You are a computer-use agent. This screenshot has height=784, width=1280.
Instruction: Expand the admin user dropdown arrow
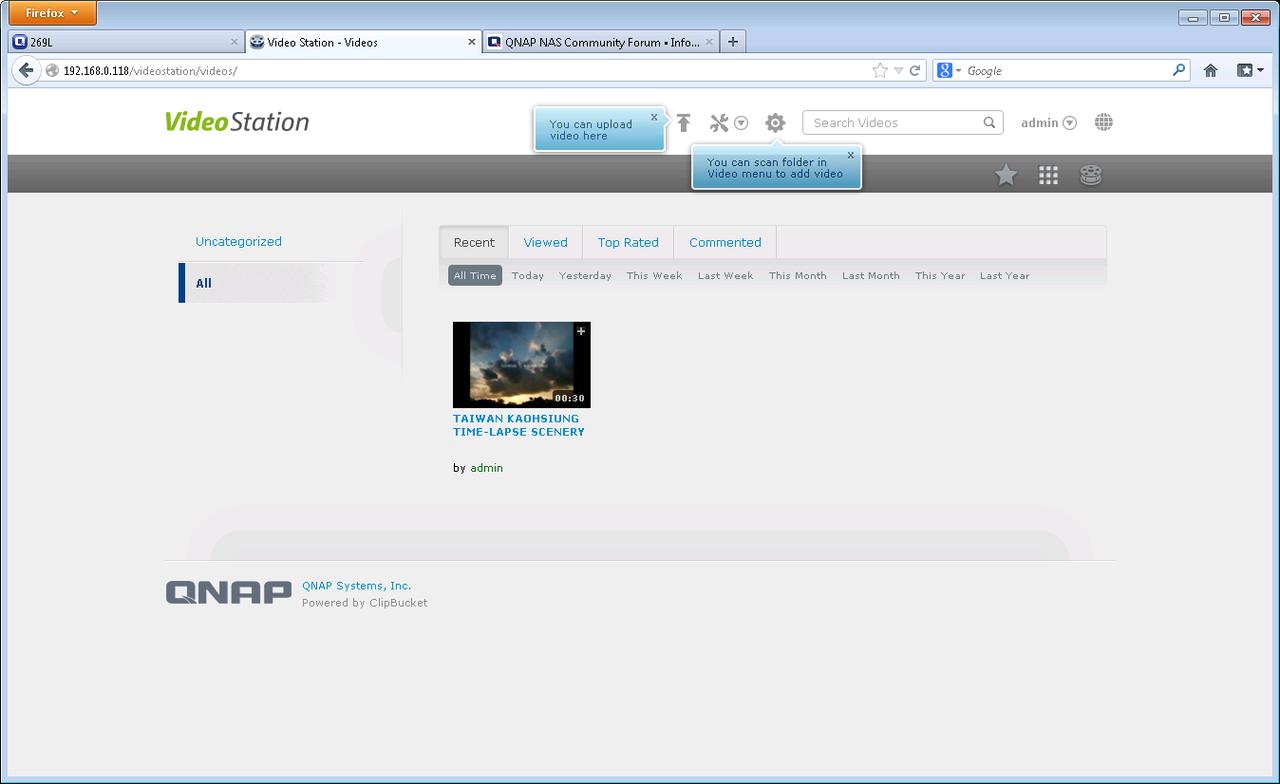click(1069, 123)
